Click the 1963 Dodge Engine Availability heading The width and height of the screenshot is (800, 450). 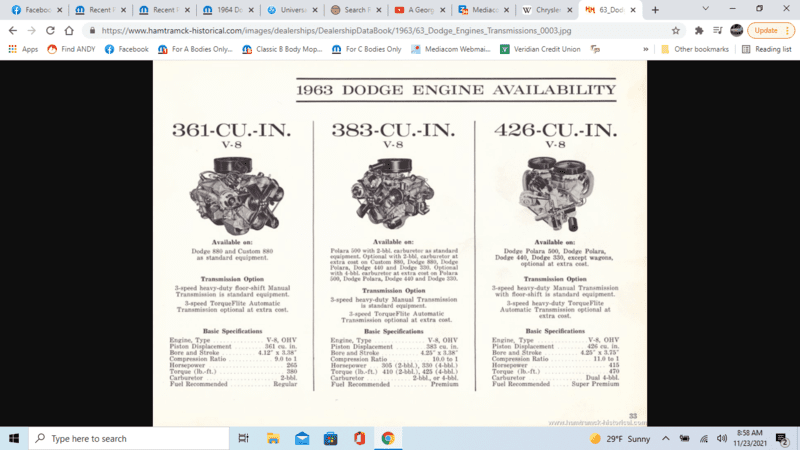456,90
